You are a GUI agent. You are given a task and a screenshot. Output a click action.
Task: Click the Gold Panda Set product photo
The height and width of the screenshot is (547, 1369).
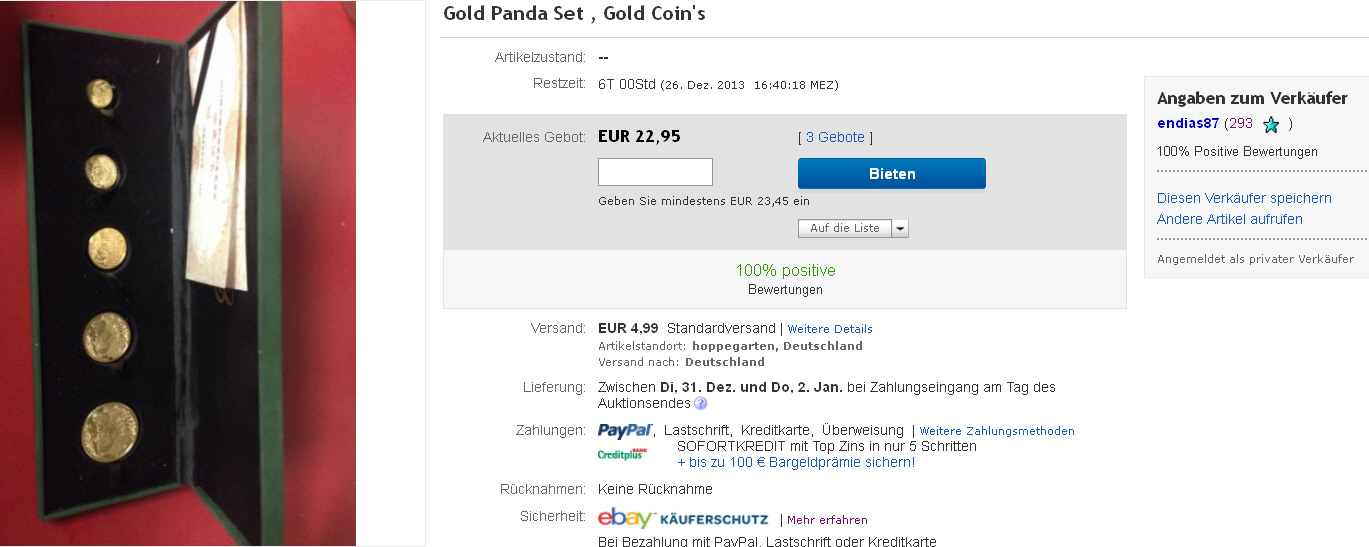pos(178,273)
